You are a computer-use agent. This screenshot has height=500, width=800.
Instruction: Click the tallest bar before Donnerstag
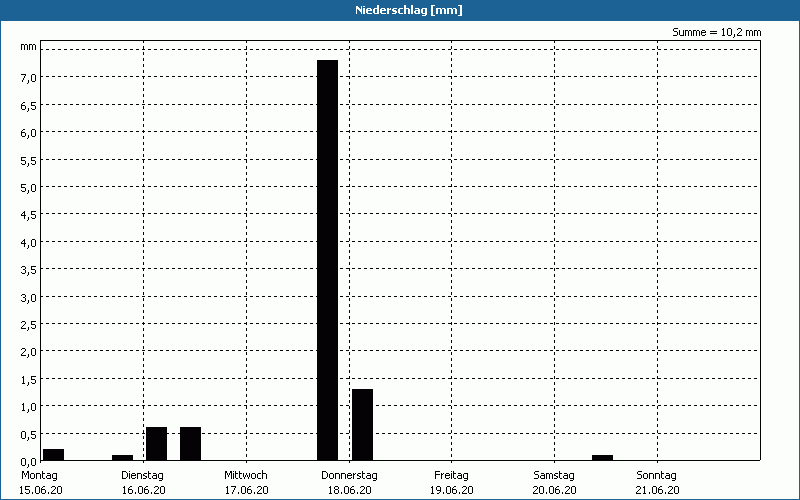coord(328,260)
